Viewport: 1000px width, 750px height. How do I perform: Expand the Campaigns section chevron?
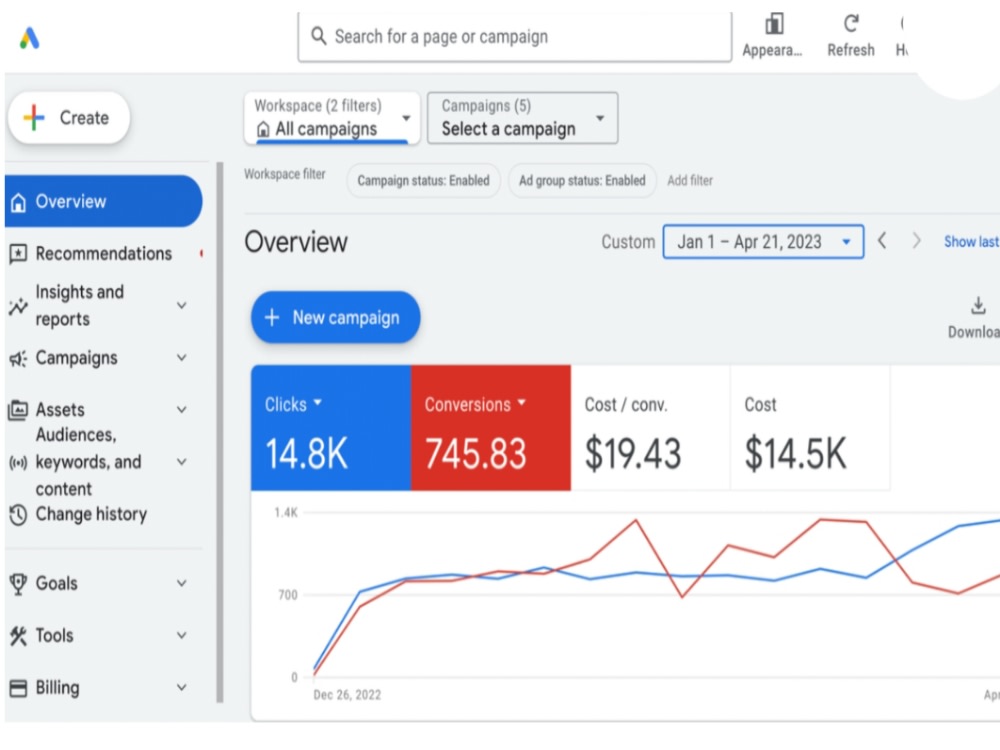182,358
